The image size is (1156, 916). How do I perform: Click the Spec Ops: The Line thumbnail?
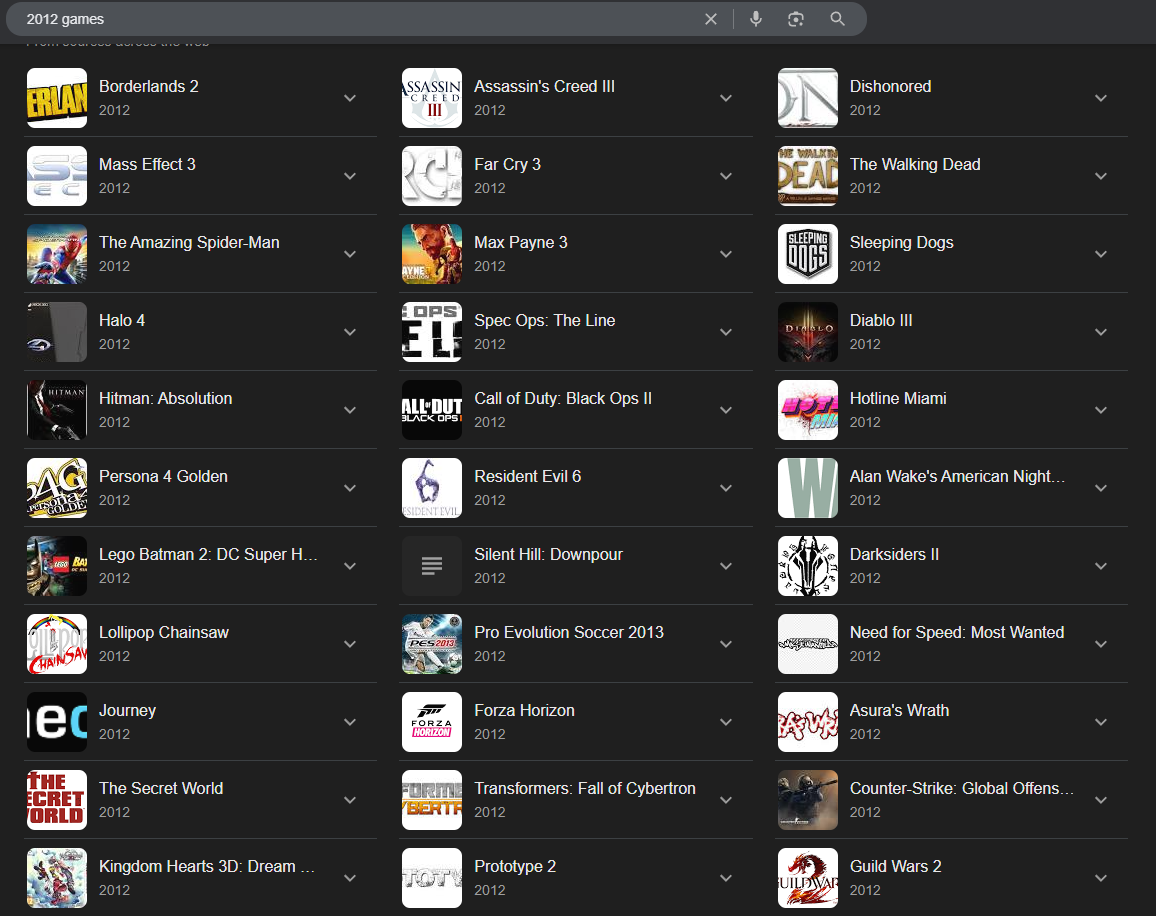coord(432,332)
